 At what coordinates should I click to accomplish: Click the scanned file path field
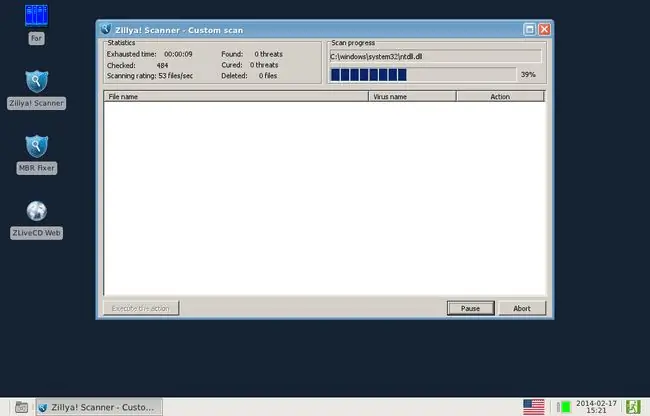(435, 56)
